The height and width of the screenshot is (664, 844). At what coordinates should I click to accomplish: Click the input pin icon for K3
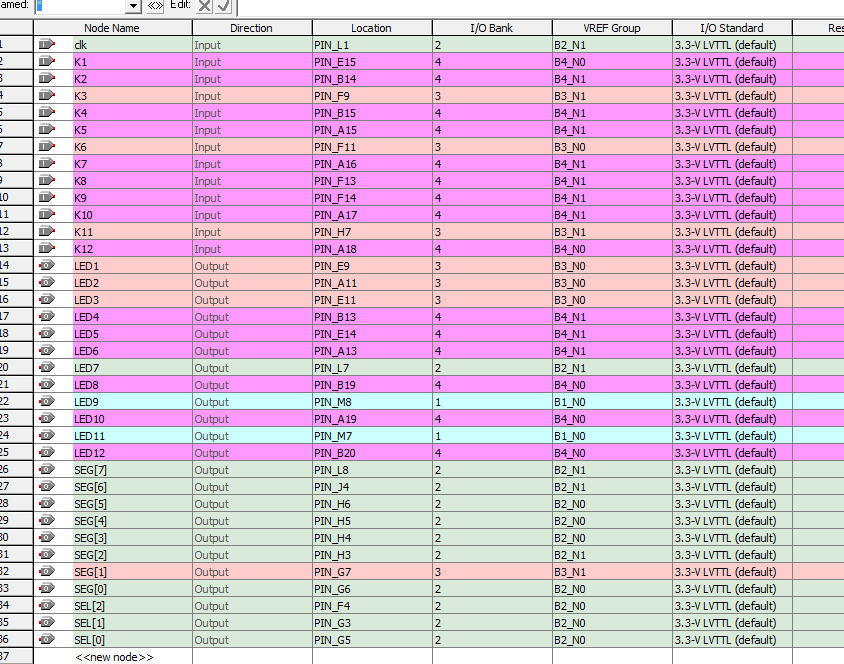pyautogui.click(x=47, y=95)
